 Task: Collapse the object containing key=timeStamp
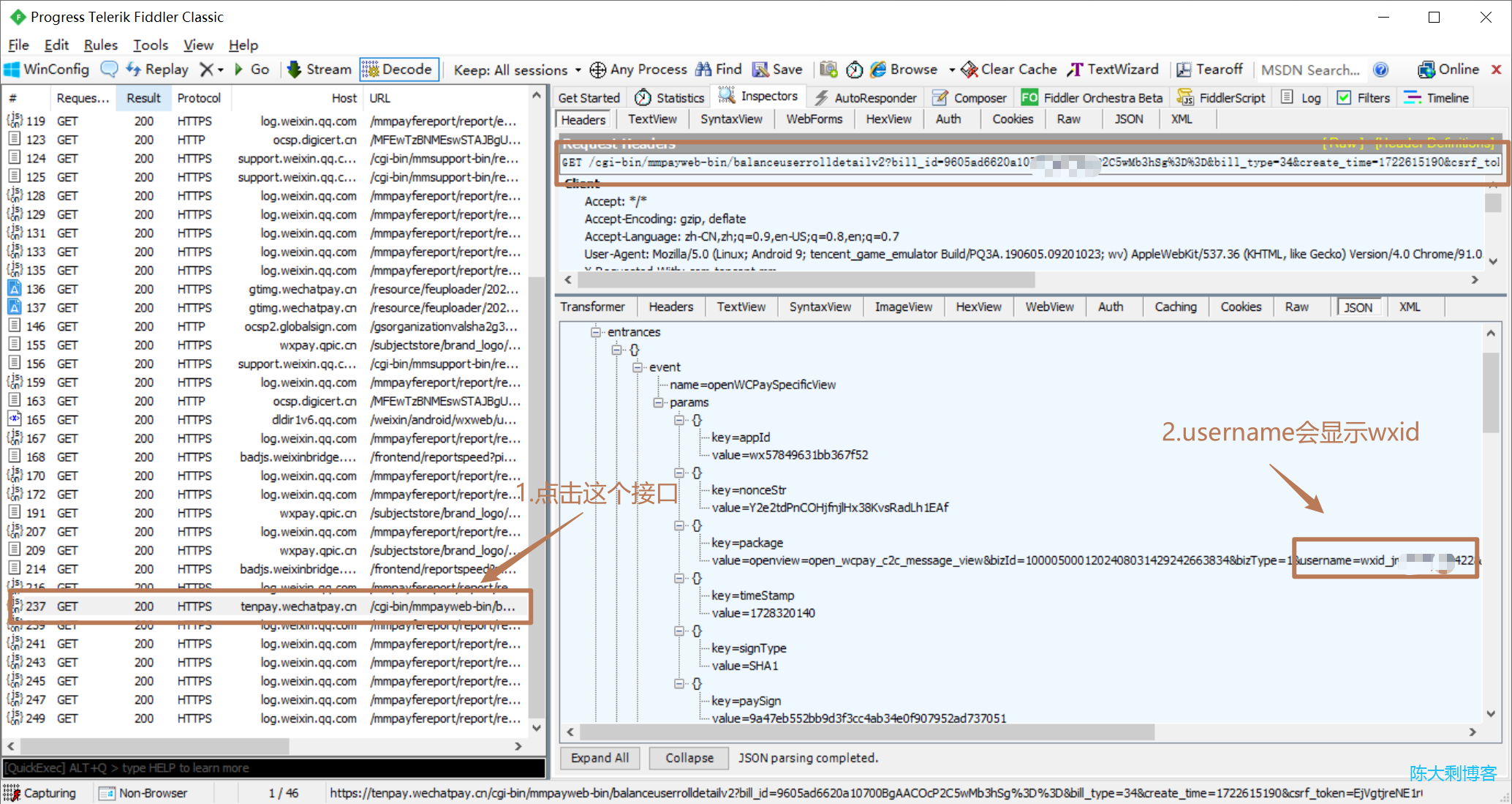(679, 578)
